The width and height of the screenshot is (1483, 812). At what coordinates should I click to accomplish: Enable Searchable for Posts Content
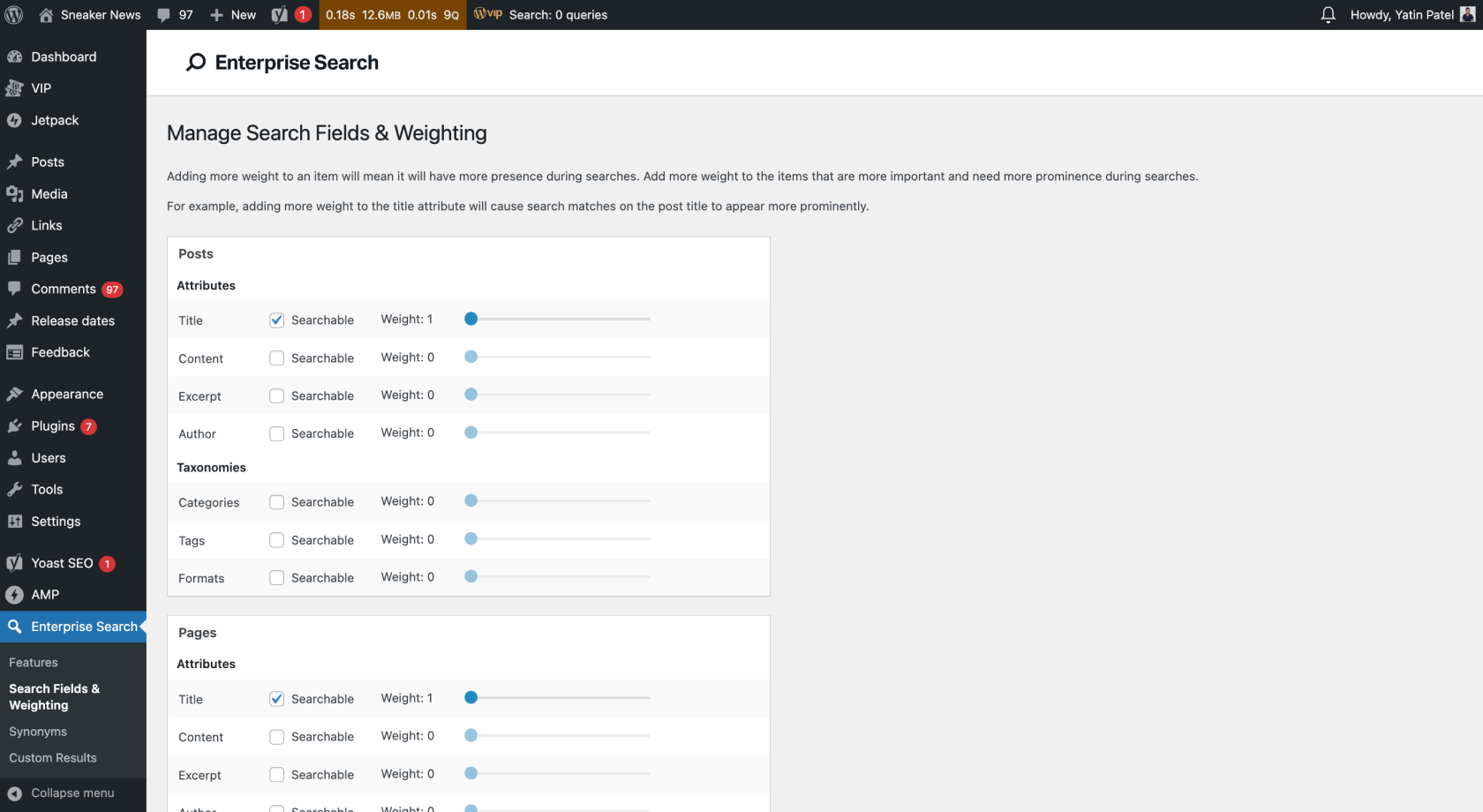(x=277, y=358)
